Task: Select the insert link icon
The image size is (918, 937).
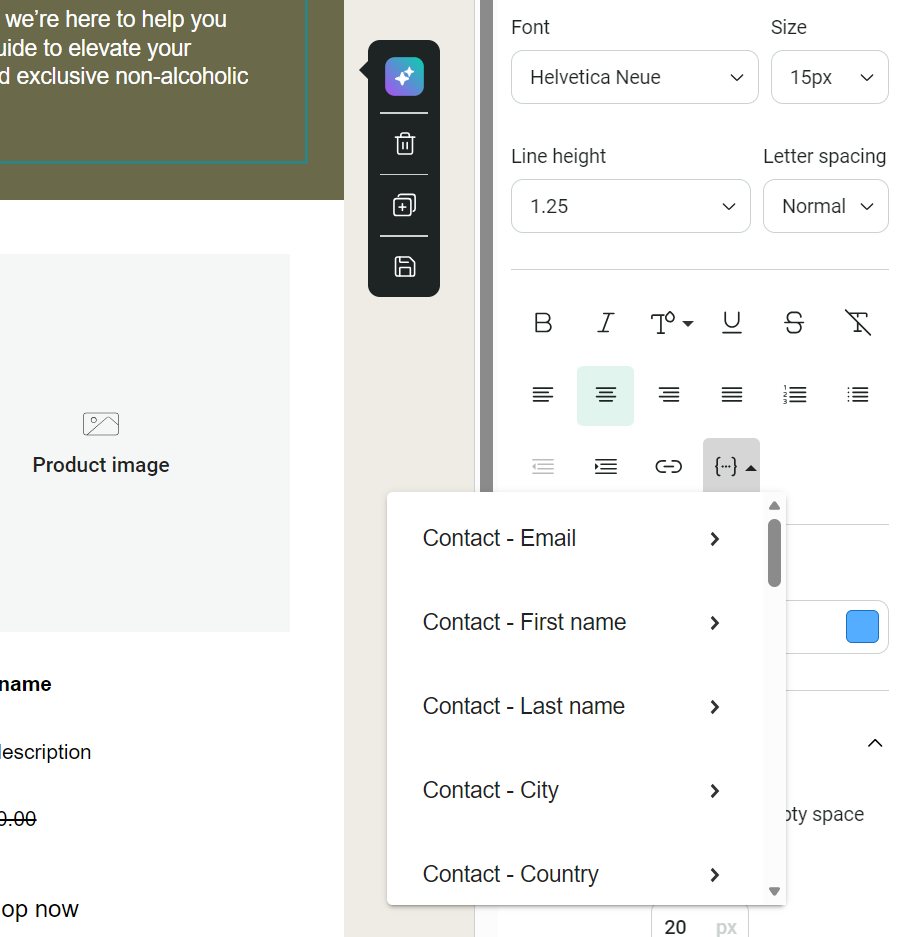Action: [668, 465]
